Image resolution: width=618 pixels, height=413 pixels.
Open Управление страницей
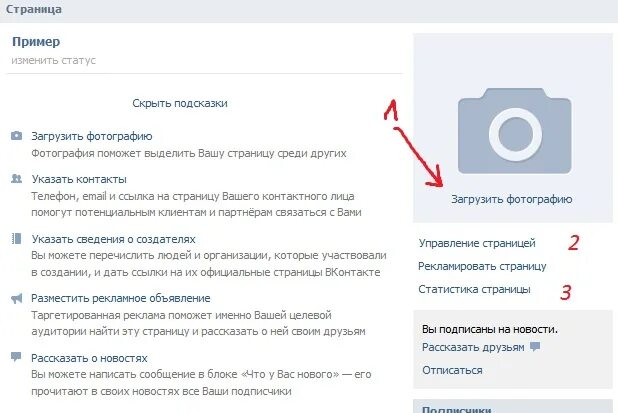click(477, 243)
